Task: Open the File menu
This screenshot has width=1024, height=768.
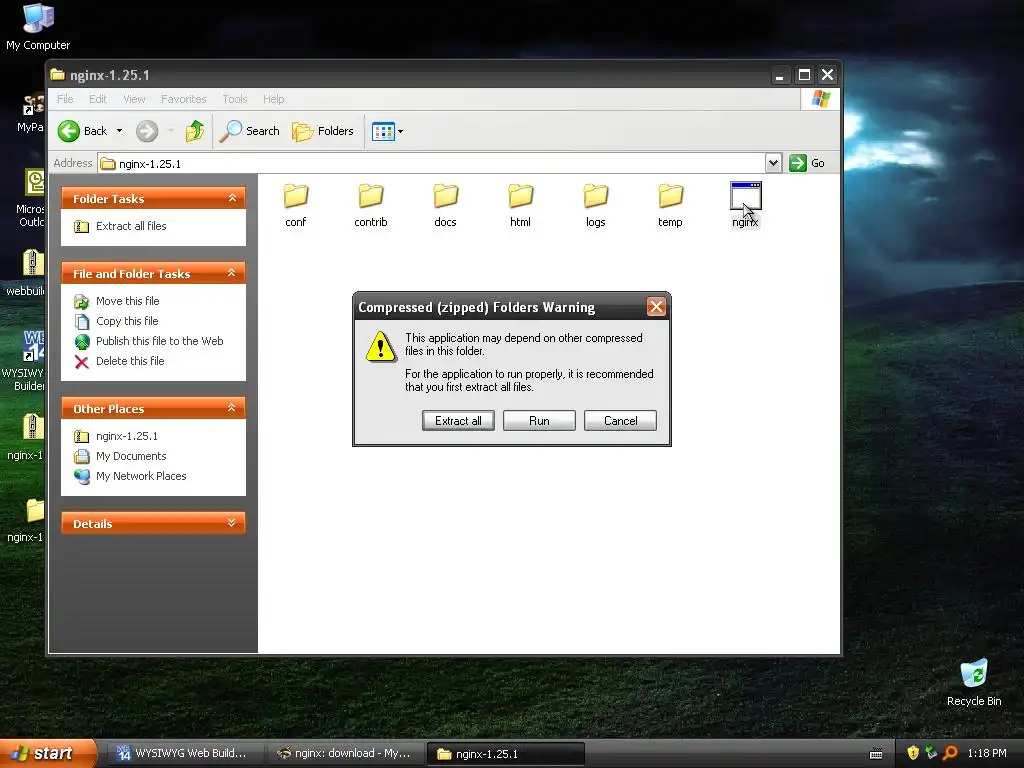Action: (65, 99)
